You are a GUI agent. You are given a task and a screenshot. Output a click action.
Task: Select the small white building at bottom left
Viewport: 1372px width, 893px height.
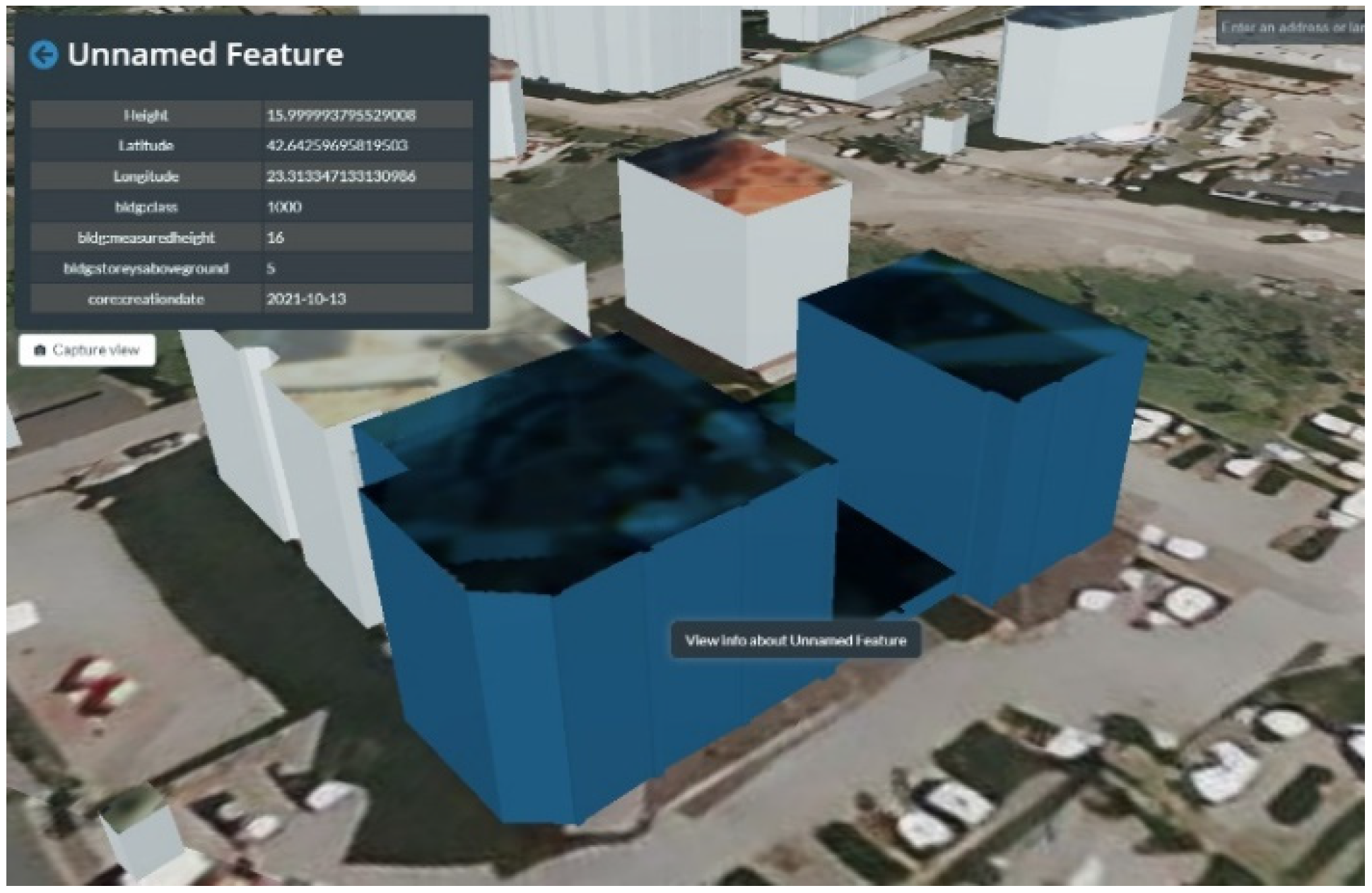pyautogui.click(x=145, y=844)
